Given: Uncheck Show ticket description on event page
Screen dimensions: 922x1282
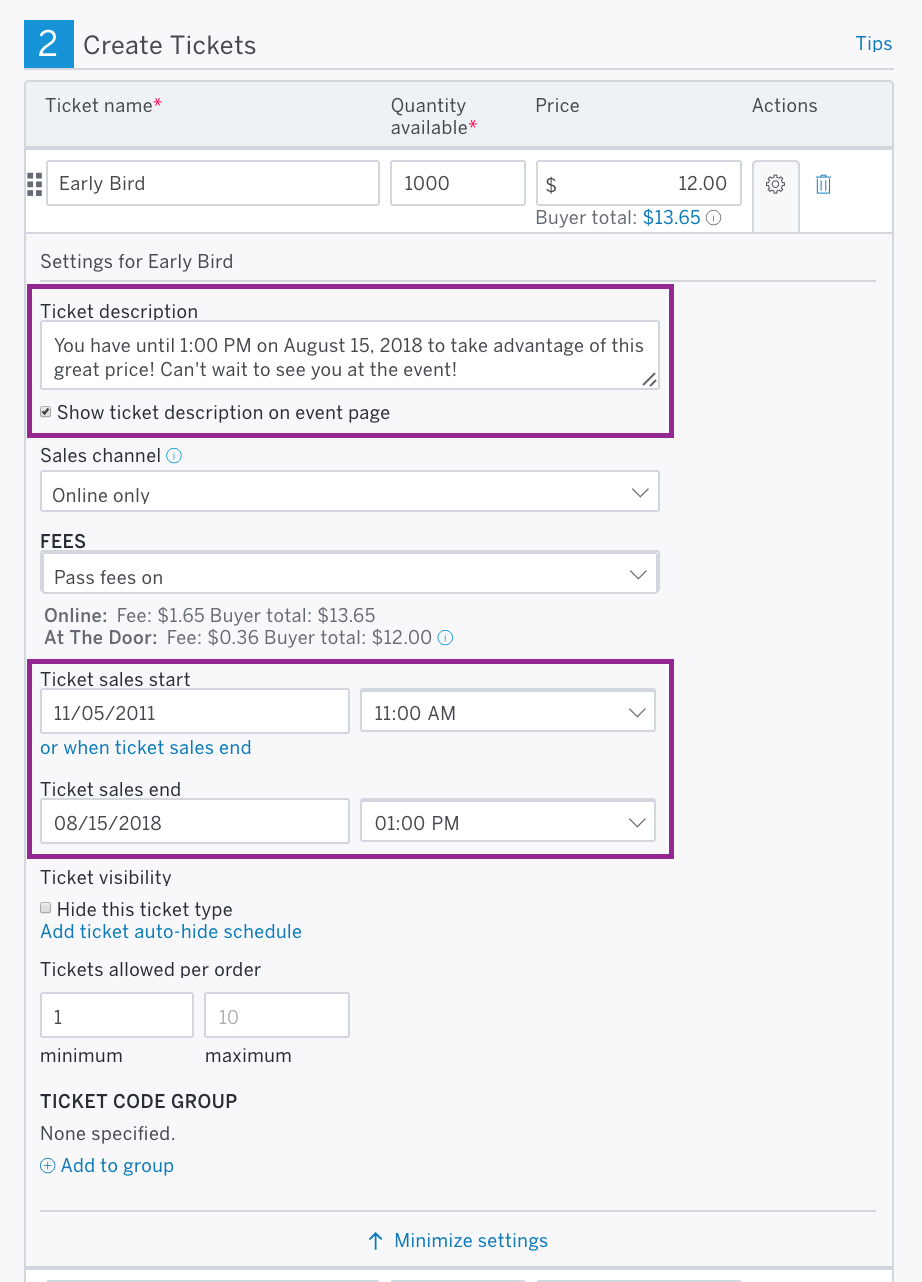Looking at the screenshot, I should 45,411.
